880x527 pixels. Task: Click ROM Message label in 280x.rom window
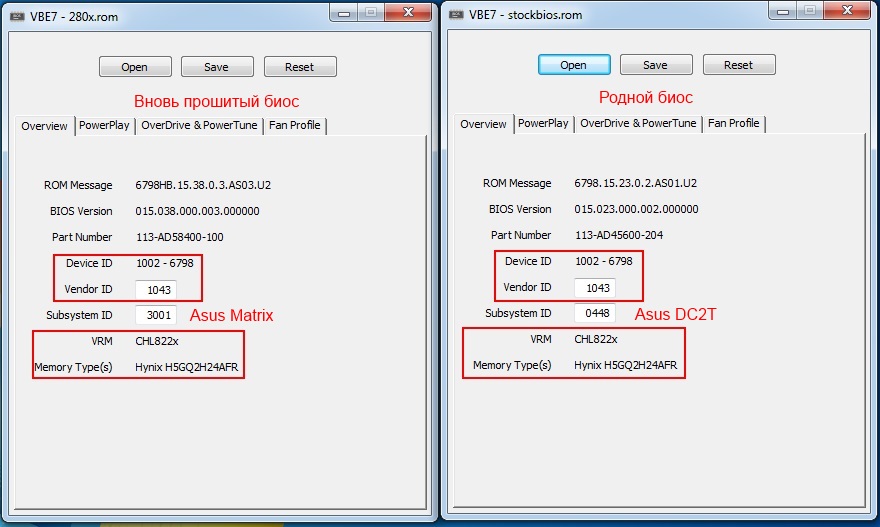(78, 185)
